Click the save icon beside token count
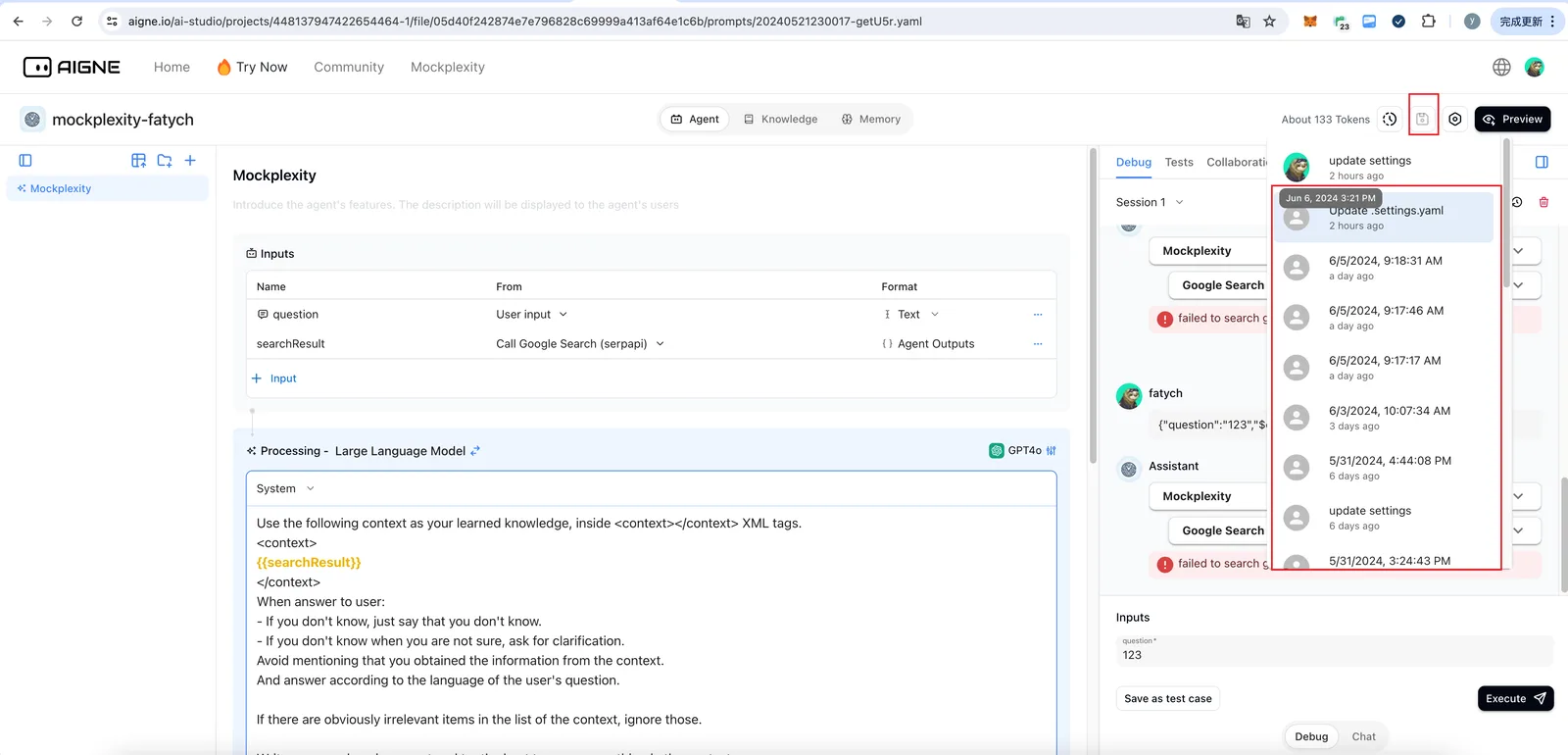This screenshot has height=755, width=1568. point(1423,119)
